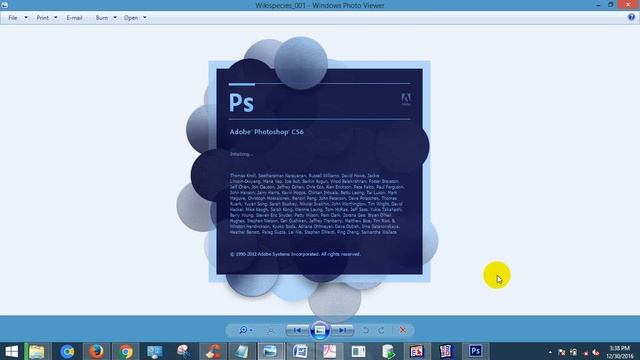Click the Photo Viewer title bar app icon
The width and height of the screenshot is (640, 360).
pos(4,5)
